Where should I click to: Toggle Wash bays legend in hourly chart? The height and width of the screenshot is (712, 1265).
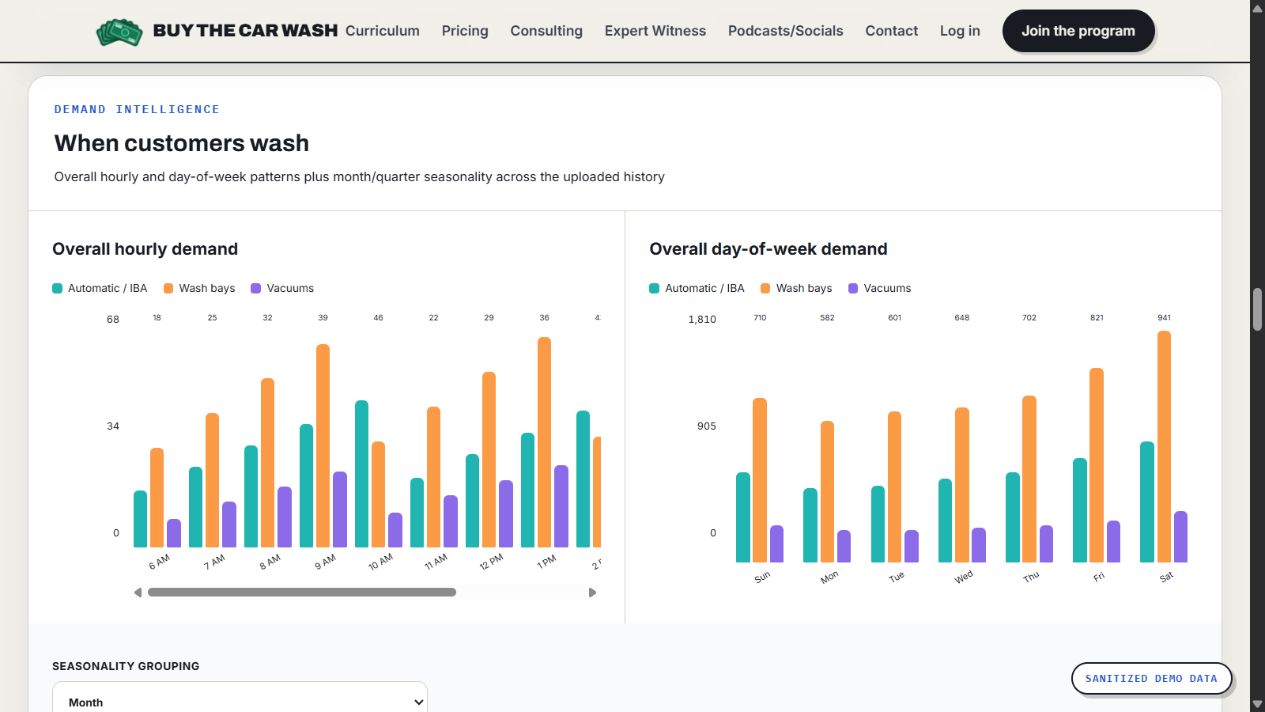pyautogui.click(x=199, y=288)
